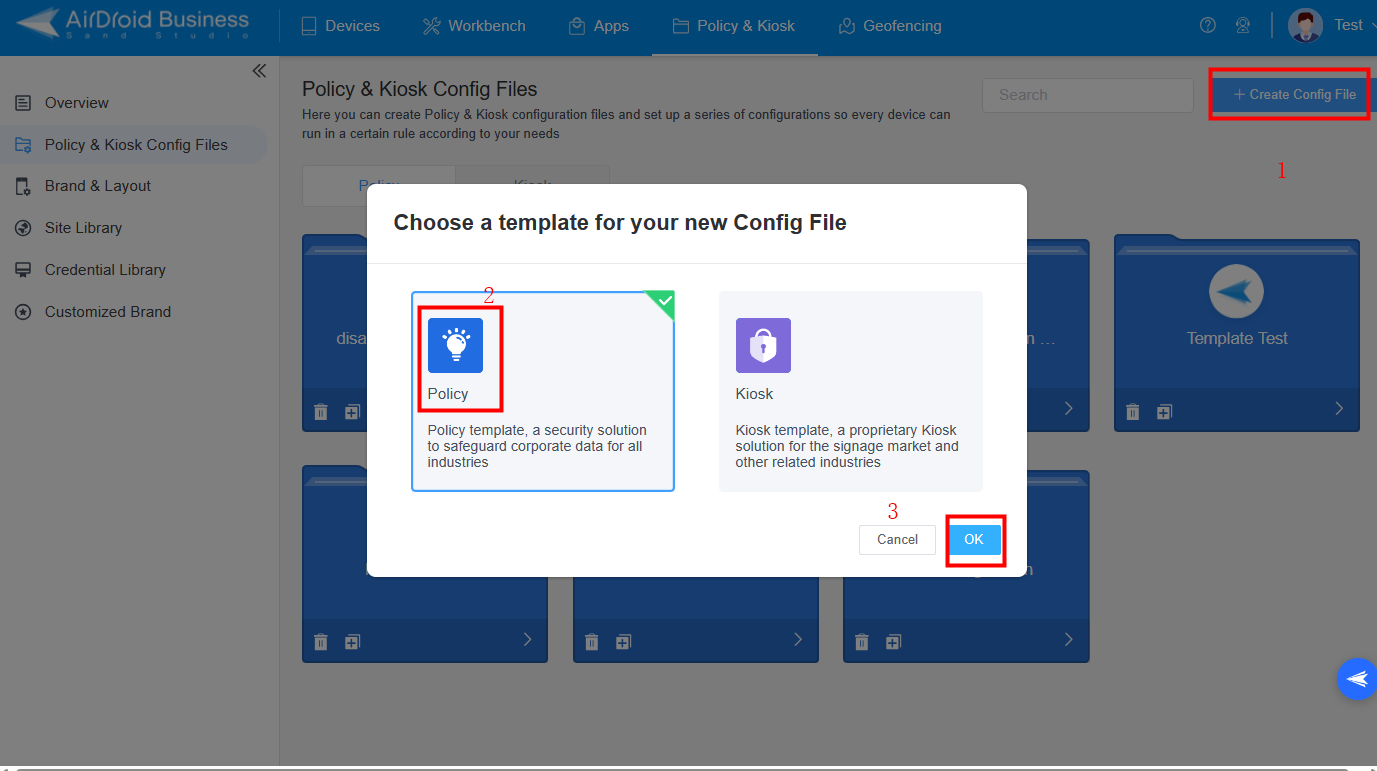The width and height of the screenshot is (1377, 771).
Task: Open the Devices menu
Action: pos(340,26)
